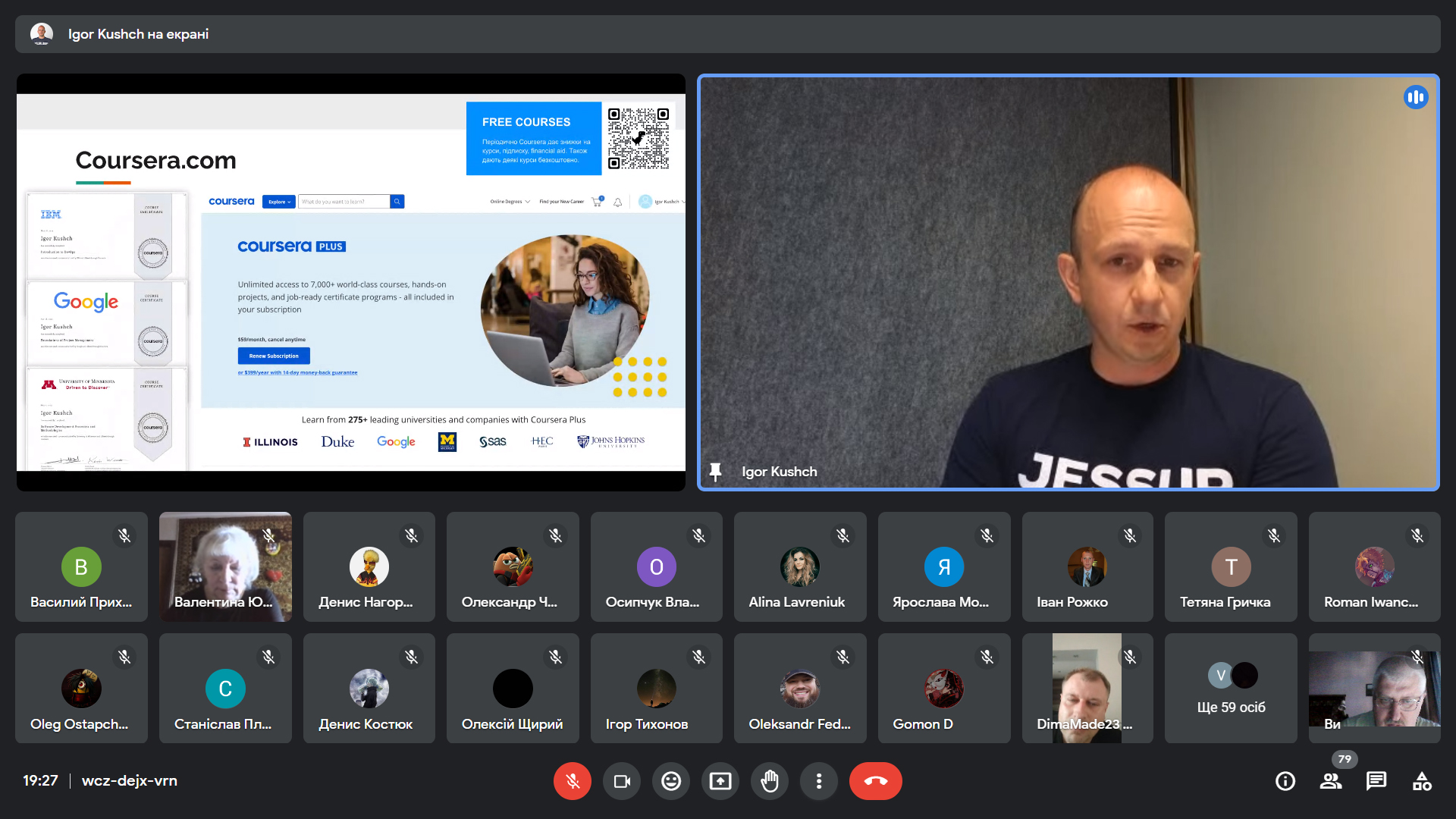
Task: Turn the camera off with the video button
Action: tap(622, 781)
